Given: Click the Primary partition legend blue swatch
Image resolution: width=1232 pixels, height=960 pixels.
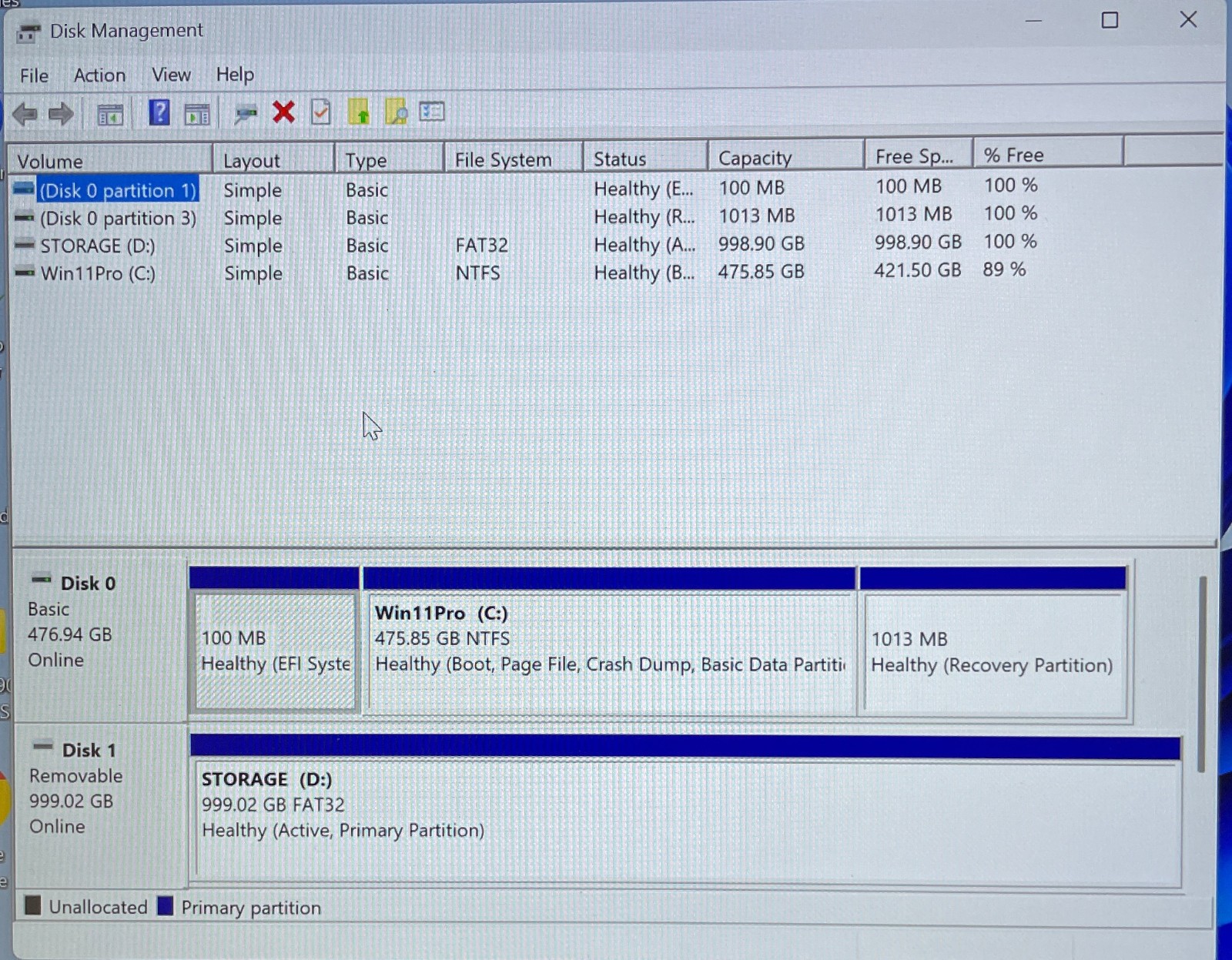Looking at the screenshot, I should point(166,905).
